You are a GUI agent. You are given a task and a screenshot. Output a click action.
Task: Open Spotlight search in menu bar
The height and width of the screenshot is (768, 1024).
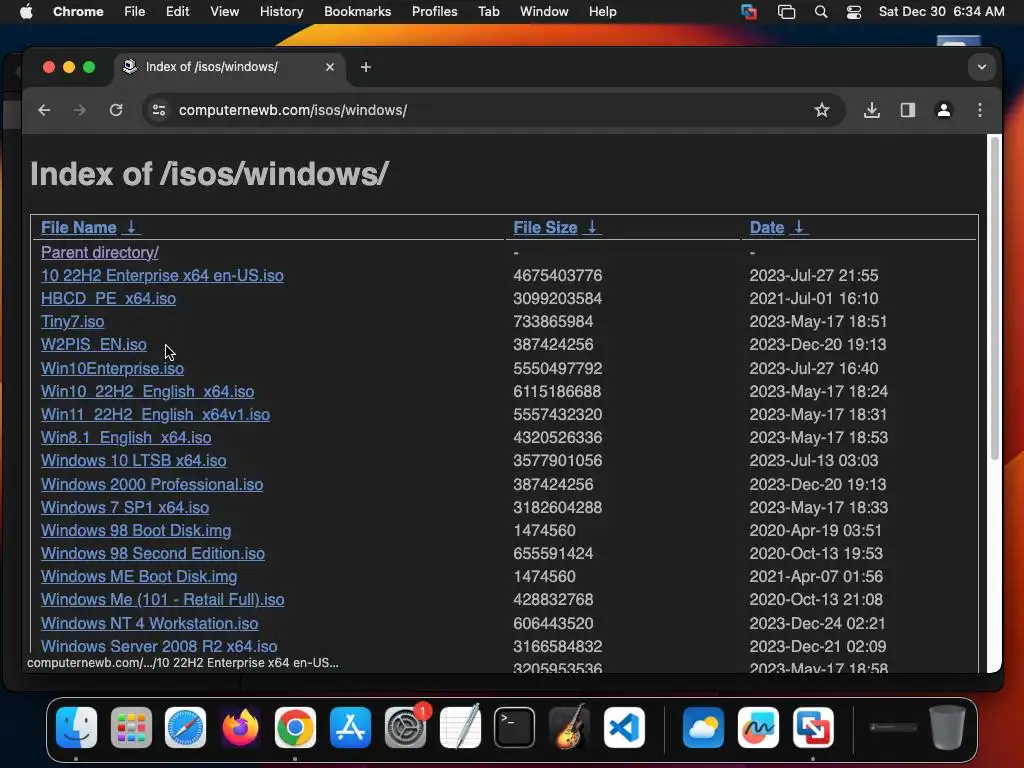coord(821,12)
